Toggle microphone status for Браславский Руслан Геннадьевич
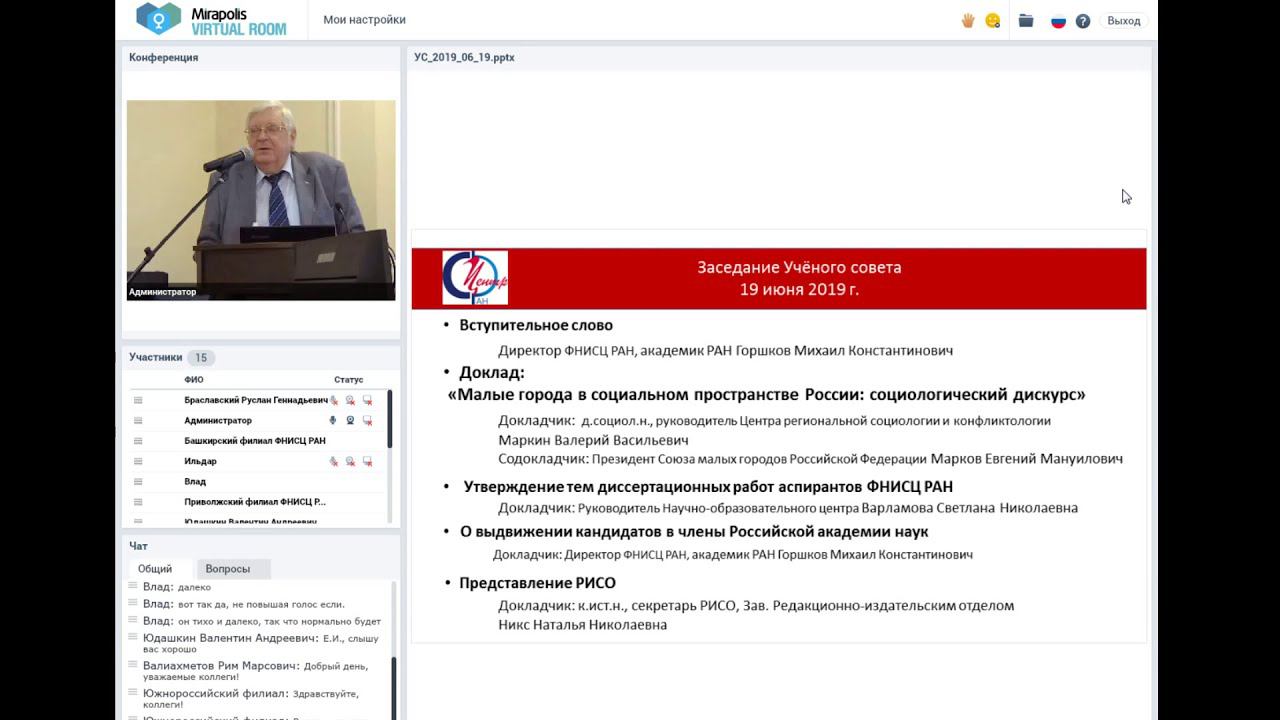This screenshot has height=720, width=1280. [334, 400]
